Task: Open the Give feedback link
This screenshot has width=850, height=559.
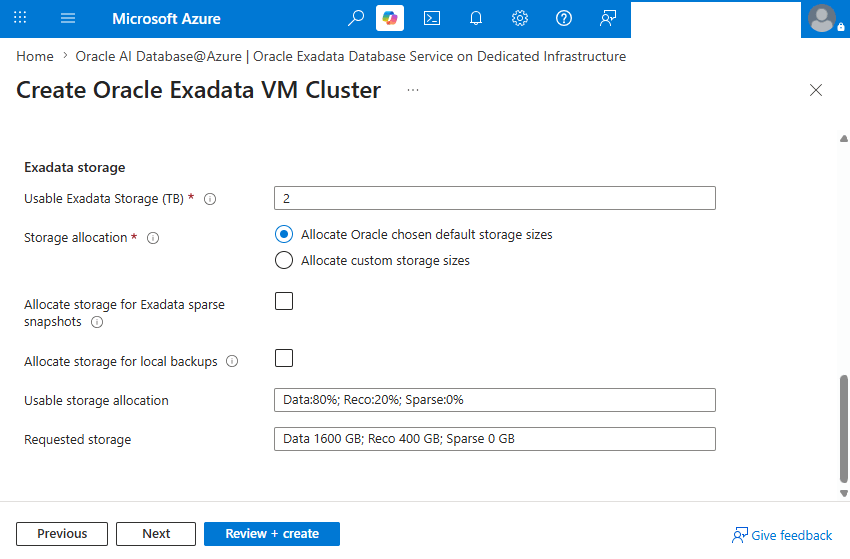Action: click(782, 535)
